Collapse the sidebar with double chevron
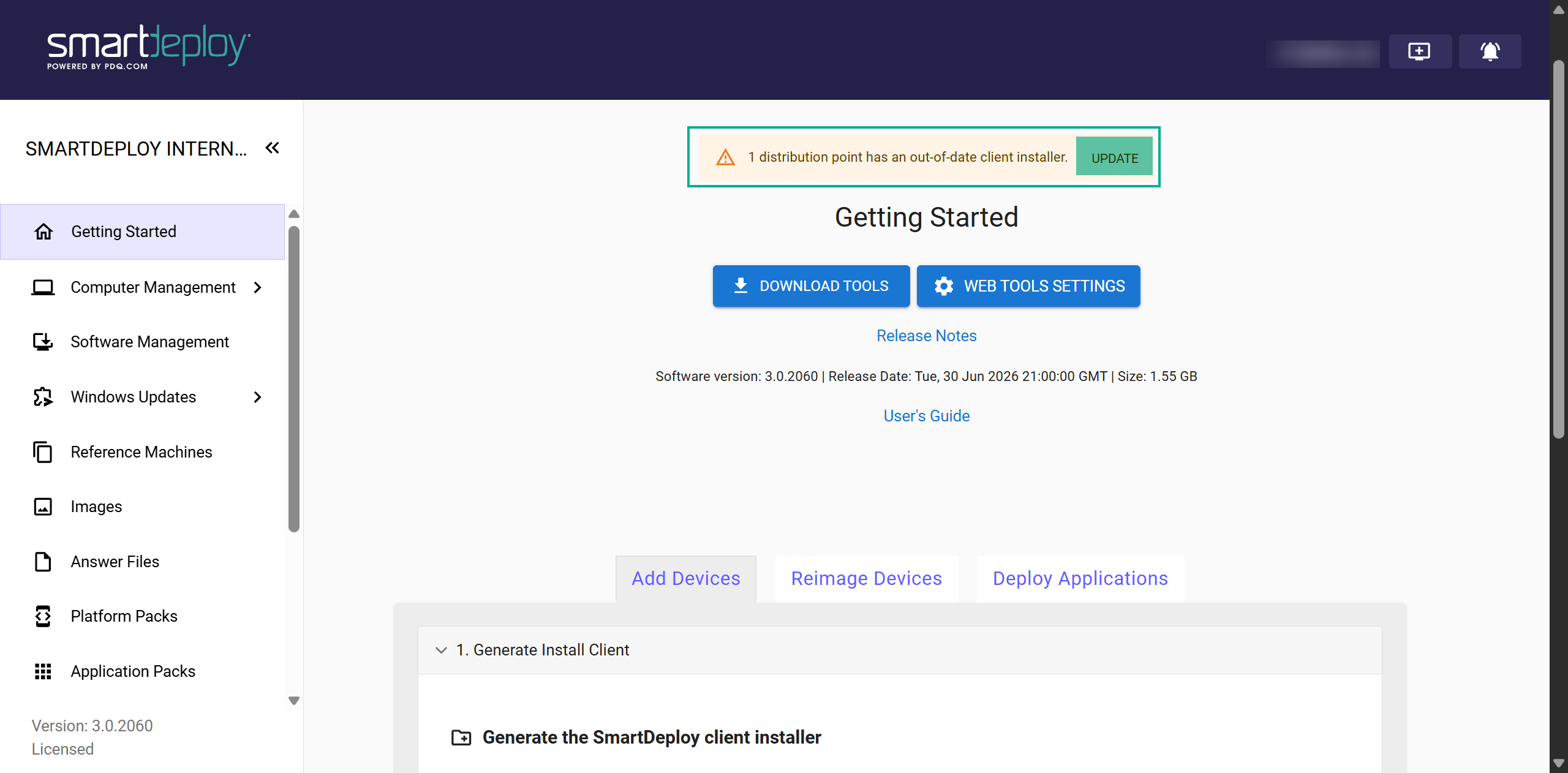This screenshot has height=773, width=1568. (x=273, y=148)
